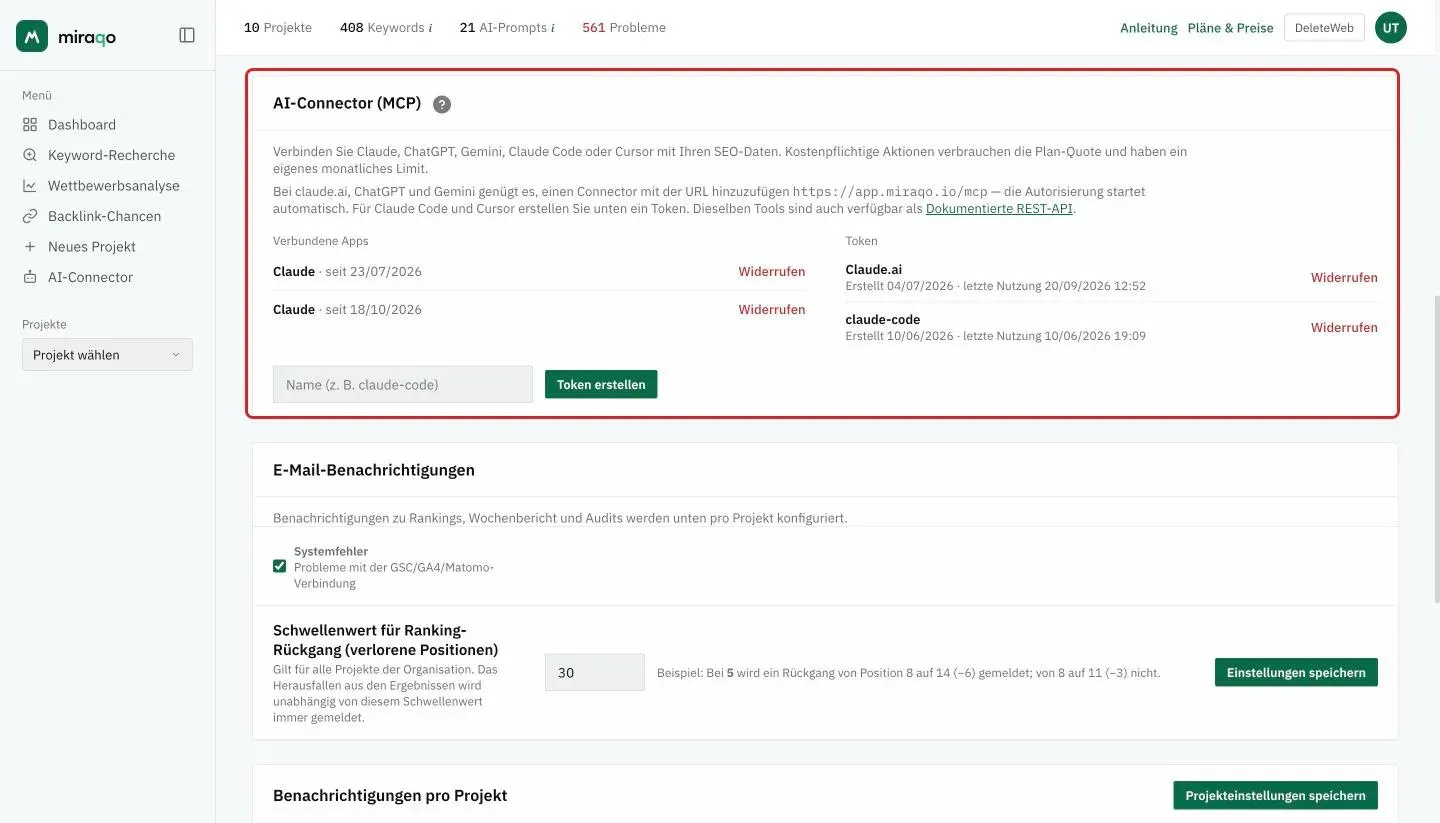Click the miraqo logo icon
The width and height of the screenshot is (1440, 823).
[x=32, y=36]
